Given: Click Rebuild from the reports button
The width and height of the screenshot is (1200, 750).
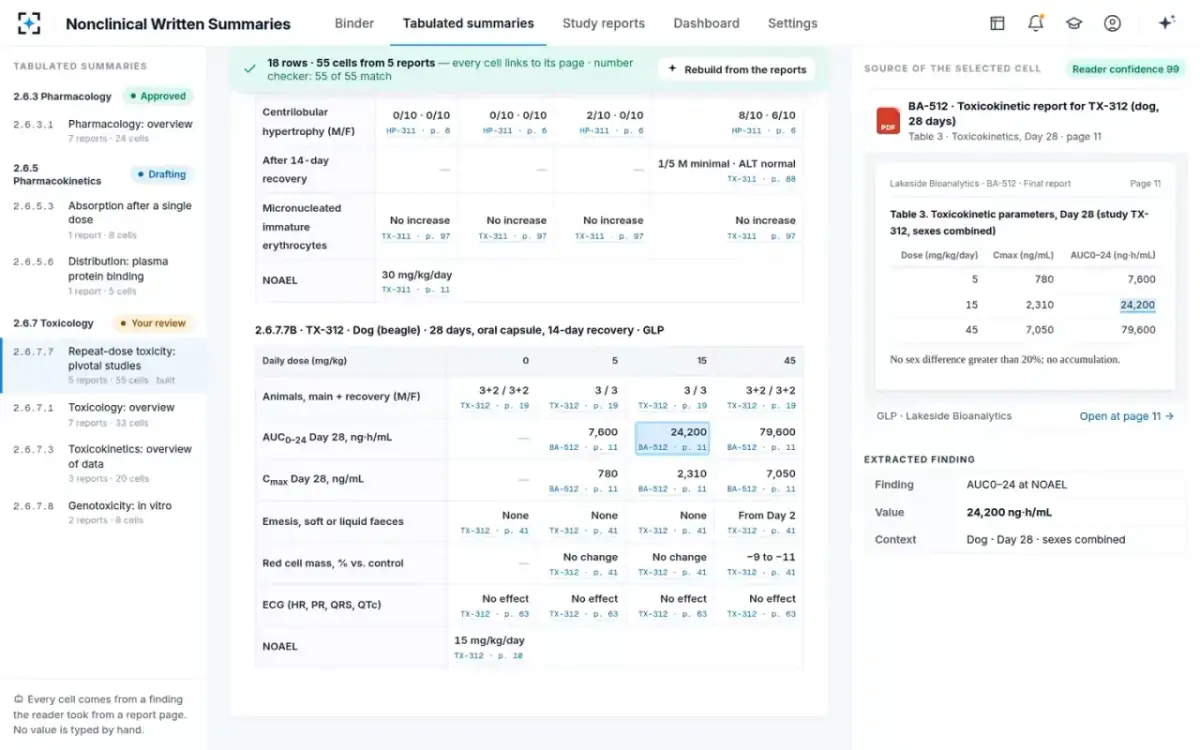Looking at the screenshot, I should tap(736, 70).
